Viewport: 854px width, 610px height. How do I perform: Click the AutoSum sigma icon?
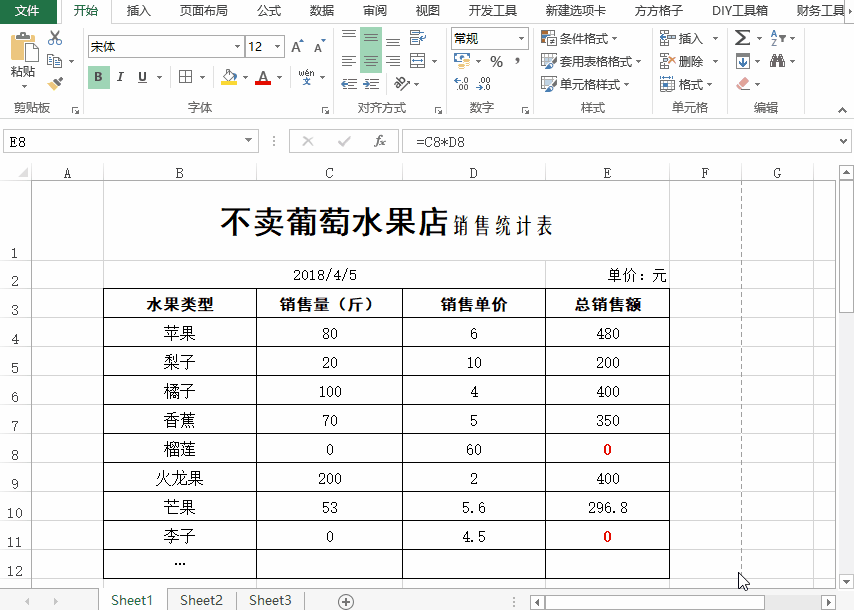pos(742,38)
